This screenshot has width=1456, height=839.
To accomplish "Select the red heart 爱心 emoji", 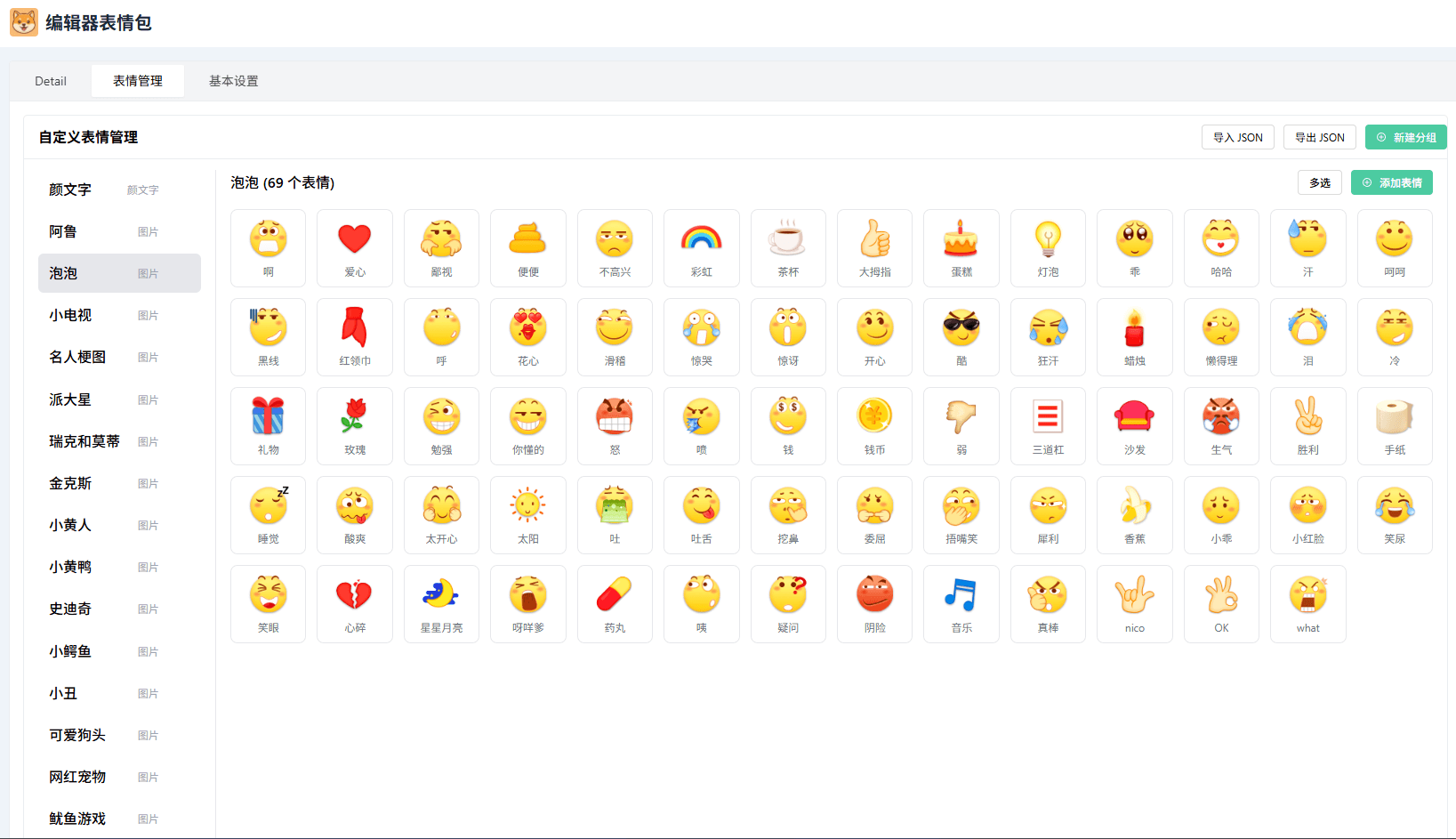I will pos(354,247).
